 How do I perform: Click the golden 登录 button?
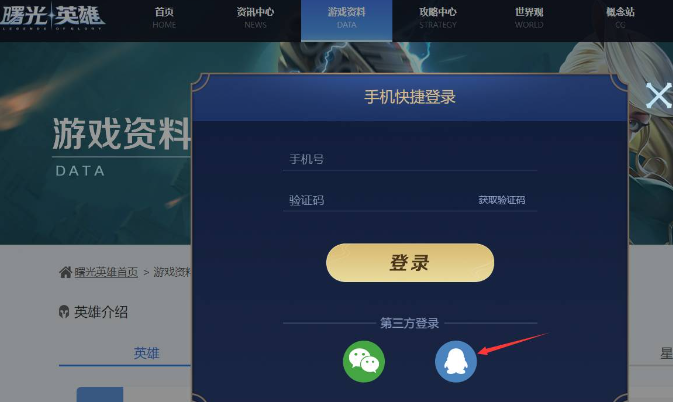[410, 263]
